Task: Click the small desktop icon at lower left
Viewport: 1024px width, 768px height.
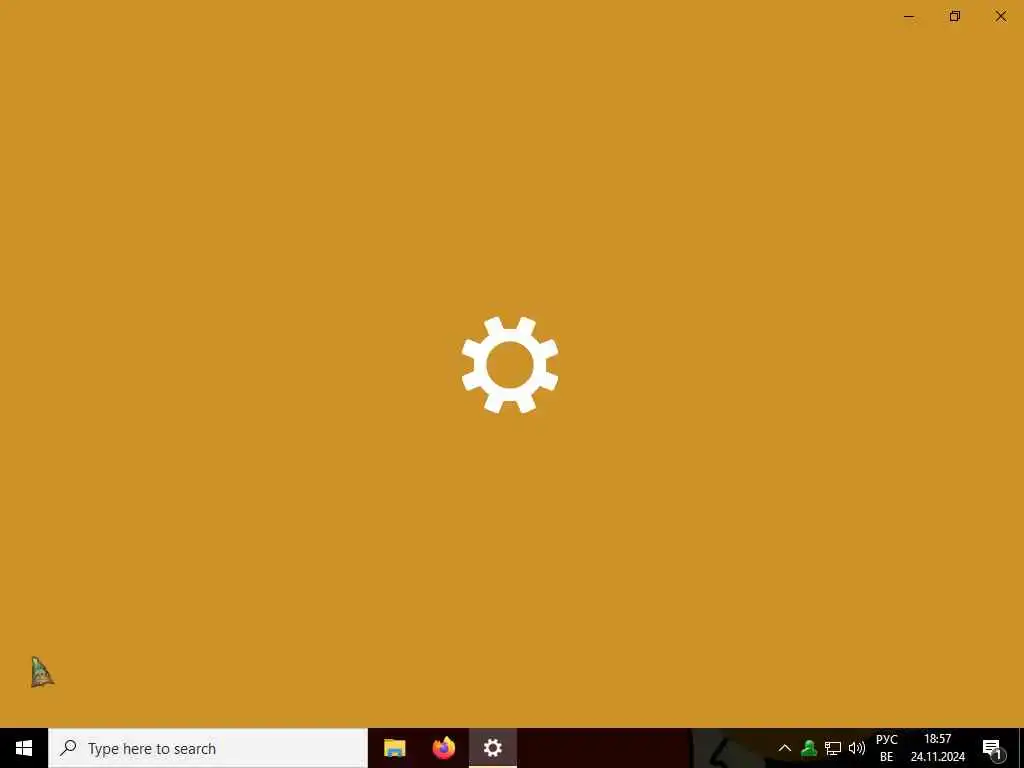Action: [42, 672]
